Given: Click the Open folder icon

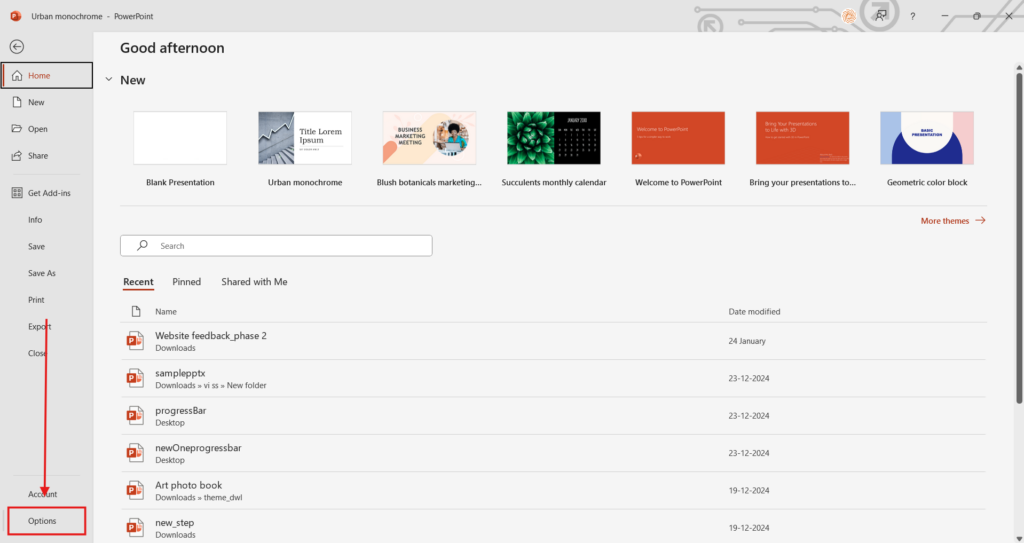Looking at the screenshot, I should point(17,129).
